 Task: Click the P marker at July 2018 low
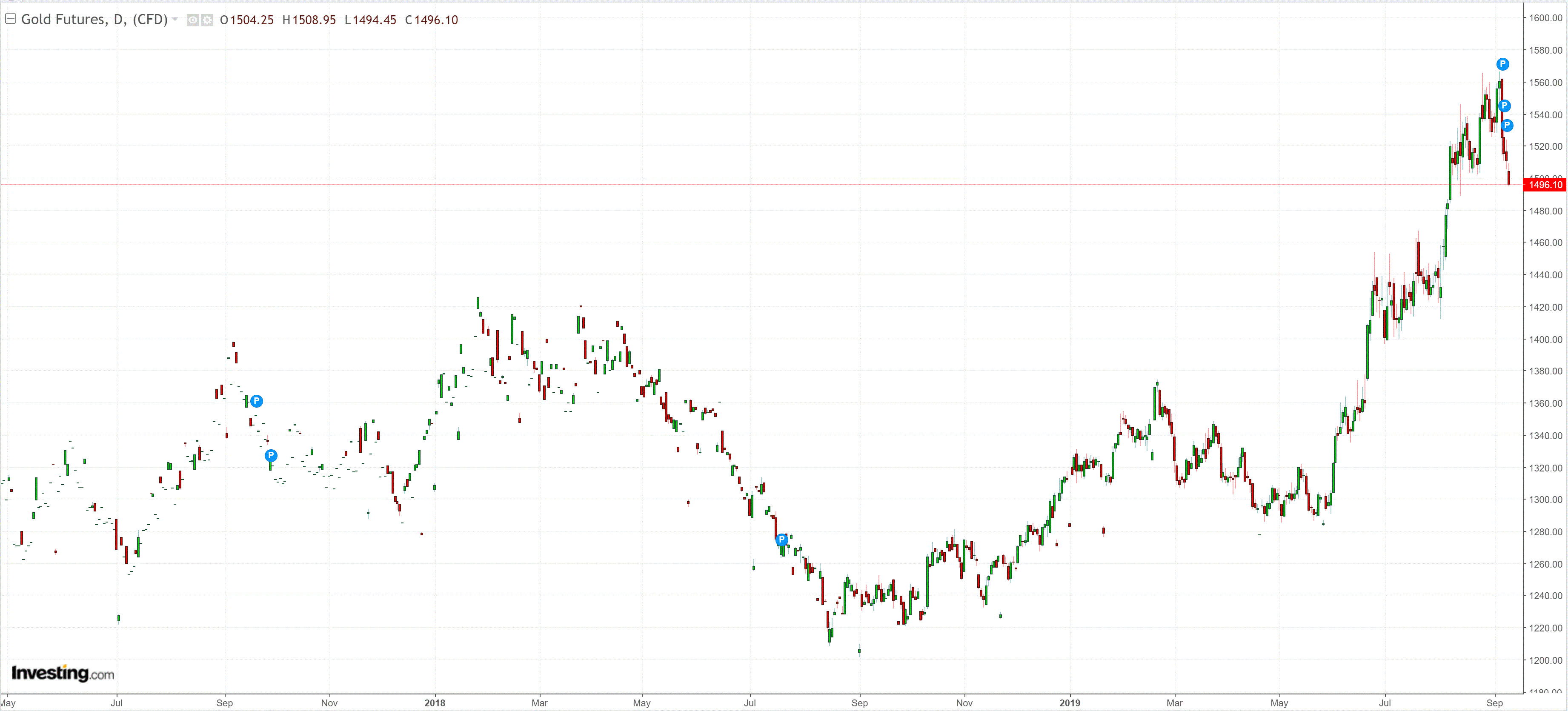(781, 540)
